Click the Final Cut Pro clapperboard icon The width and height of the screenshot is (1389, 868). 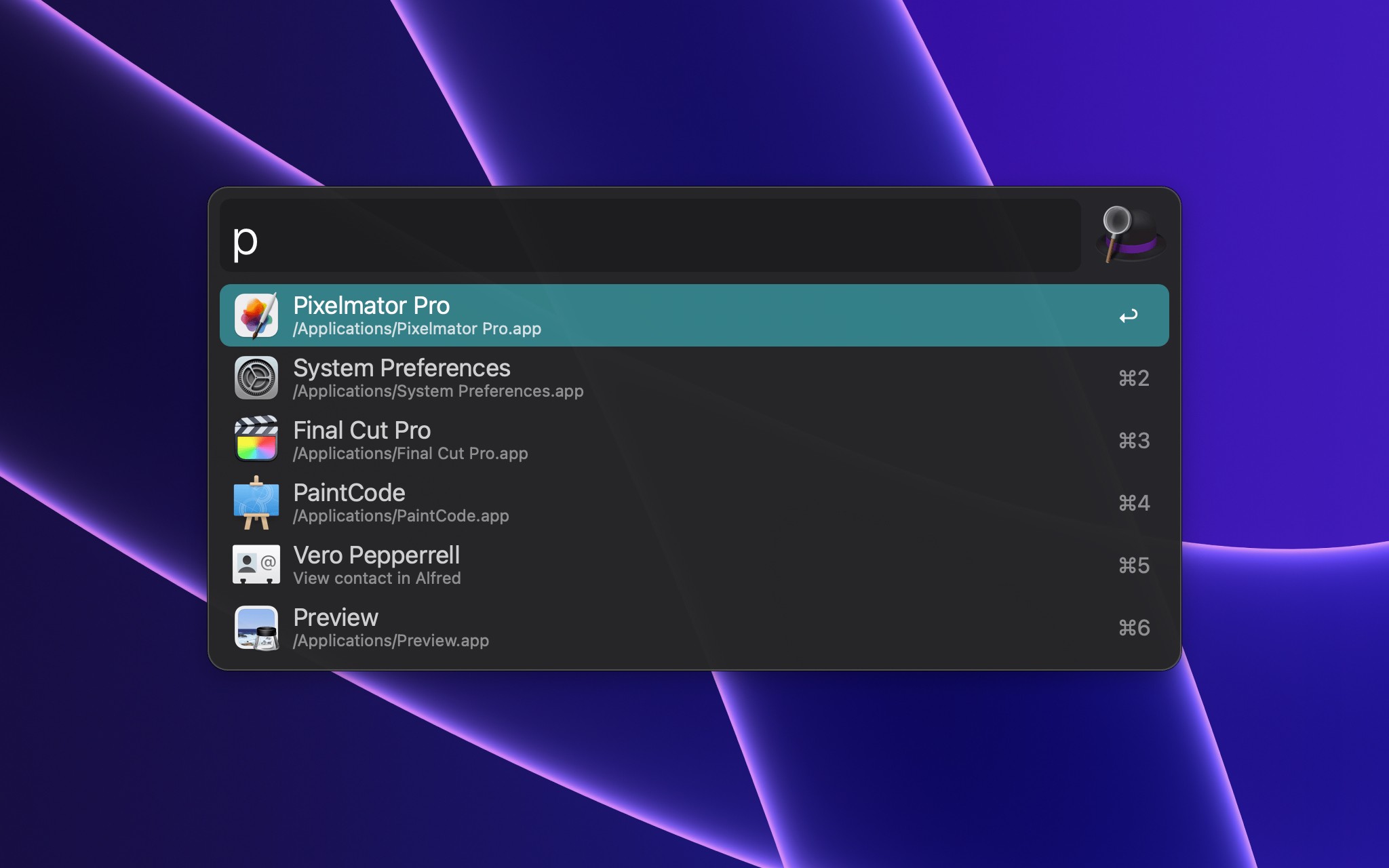(256, 439)
